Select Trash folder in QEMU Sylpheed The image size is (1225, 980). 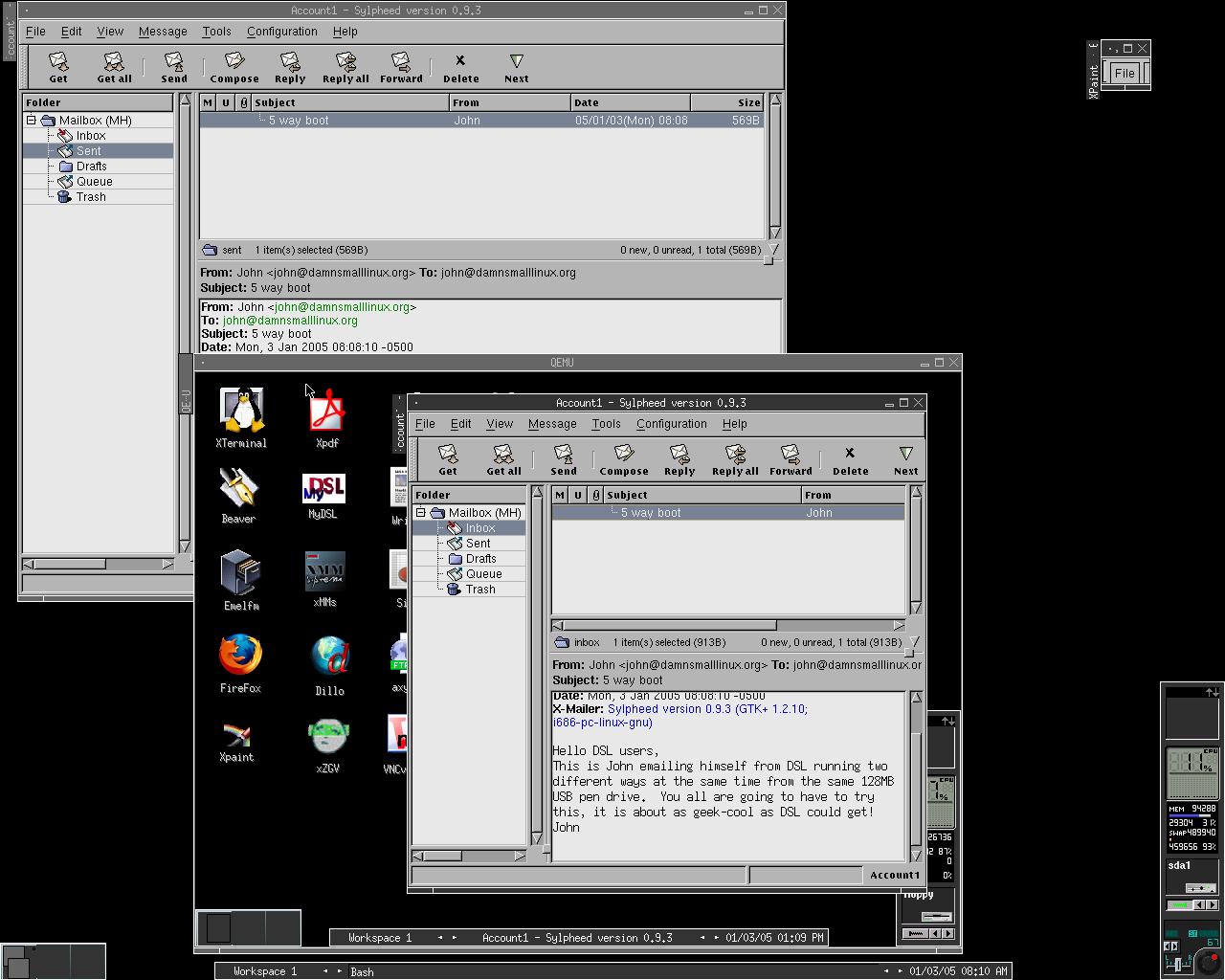pyautogui.click(x=480, y=590)
